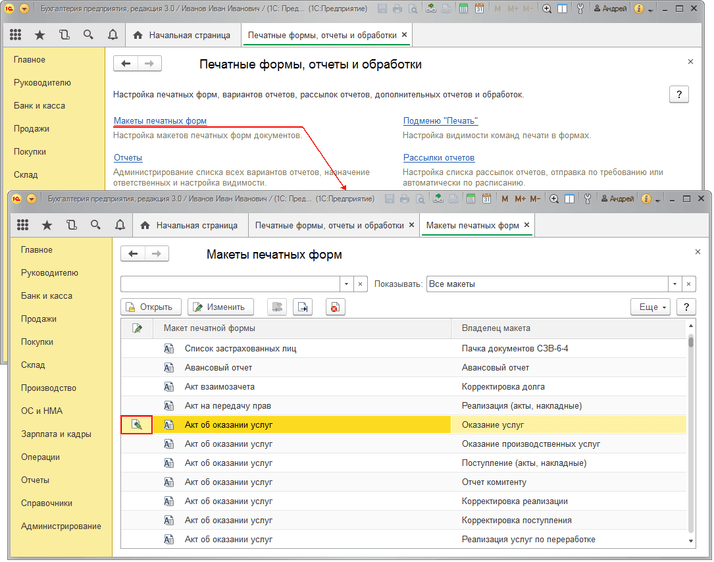Screen dimensions: 714x562
Task: Expand the template search field dropdown arrow
Action: tap(346, 284)
